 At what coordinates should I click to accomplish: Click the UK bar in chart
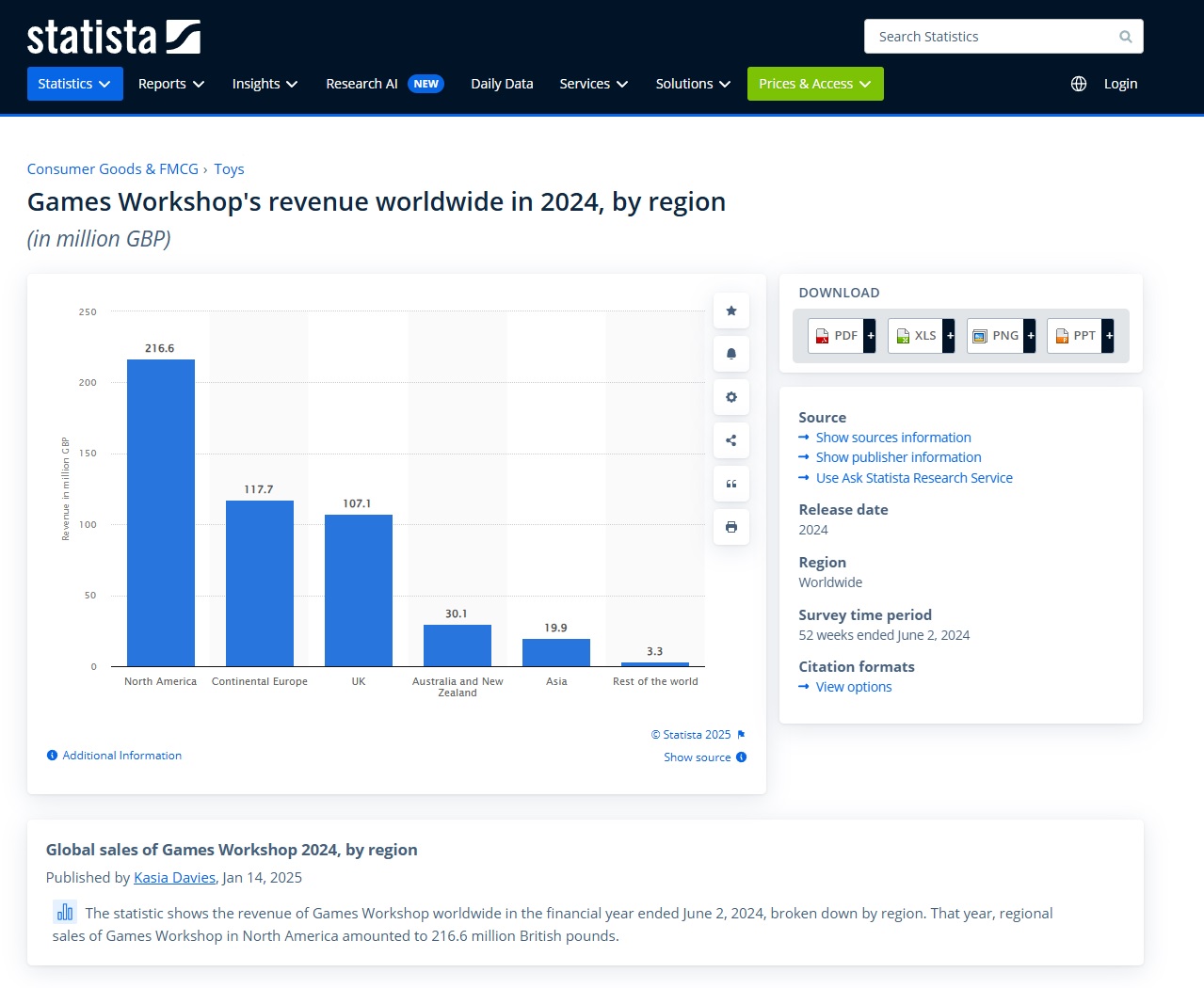359,590
